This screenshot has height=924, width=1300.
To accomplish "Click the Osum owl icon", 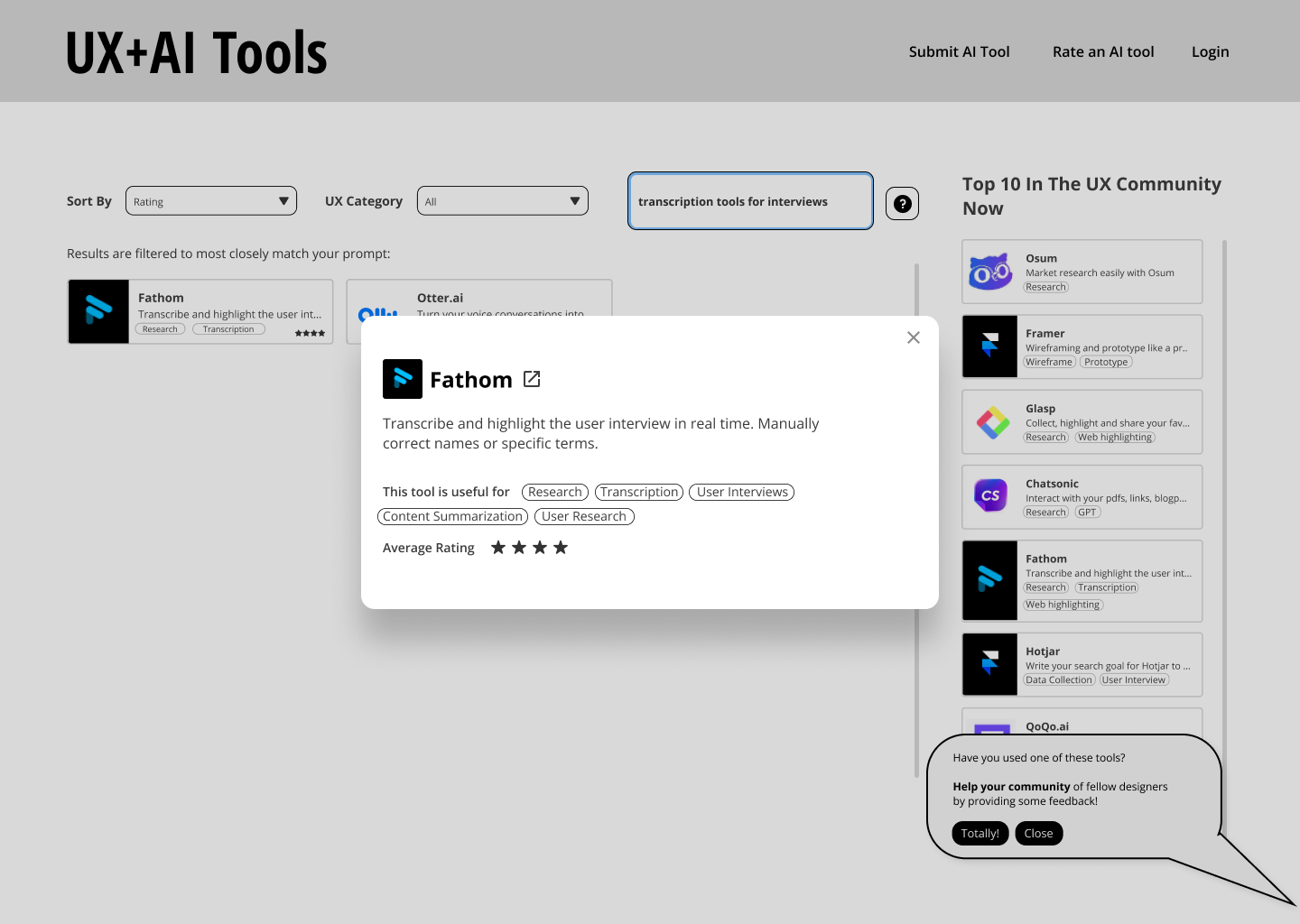I will (990, 272).
